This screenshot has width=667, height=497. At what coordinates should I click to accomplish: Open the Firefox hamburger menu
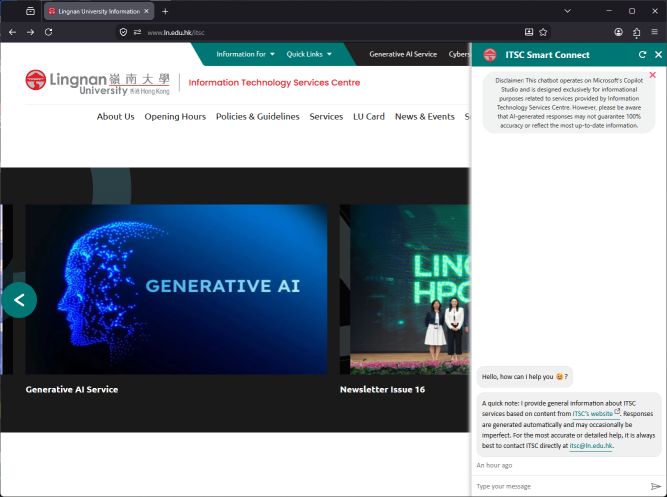tap(654, 32)
